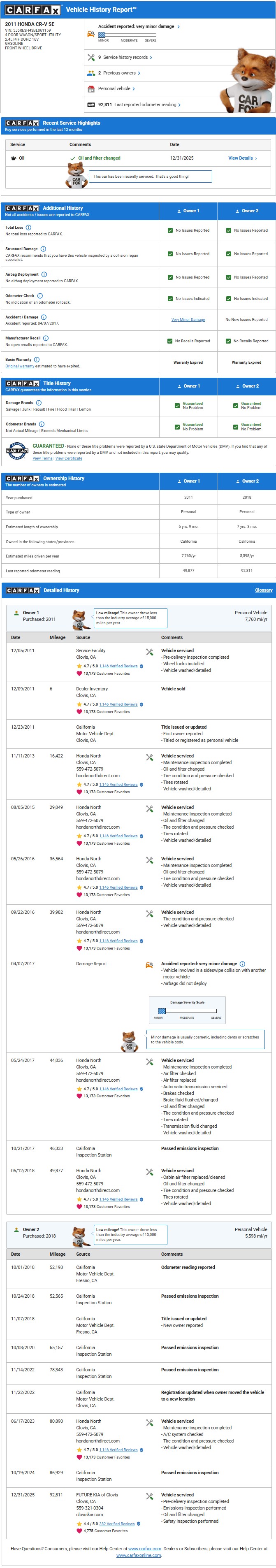Open the Glossary link in Detailed History
Viewport: 276px width, 1568px height.
pos(264,590)
